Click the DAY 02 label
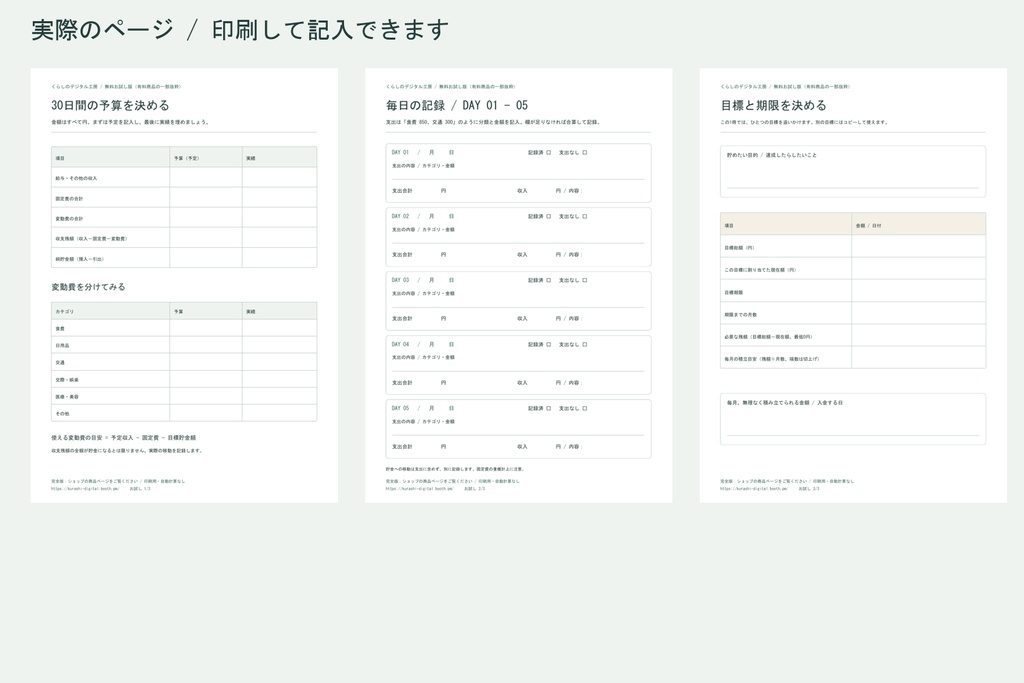The height and width of the screenshot is (683, 1024). 400,217
